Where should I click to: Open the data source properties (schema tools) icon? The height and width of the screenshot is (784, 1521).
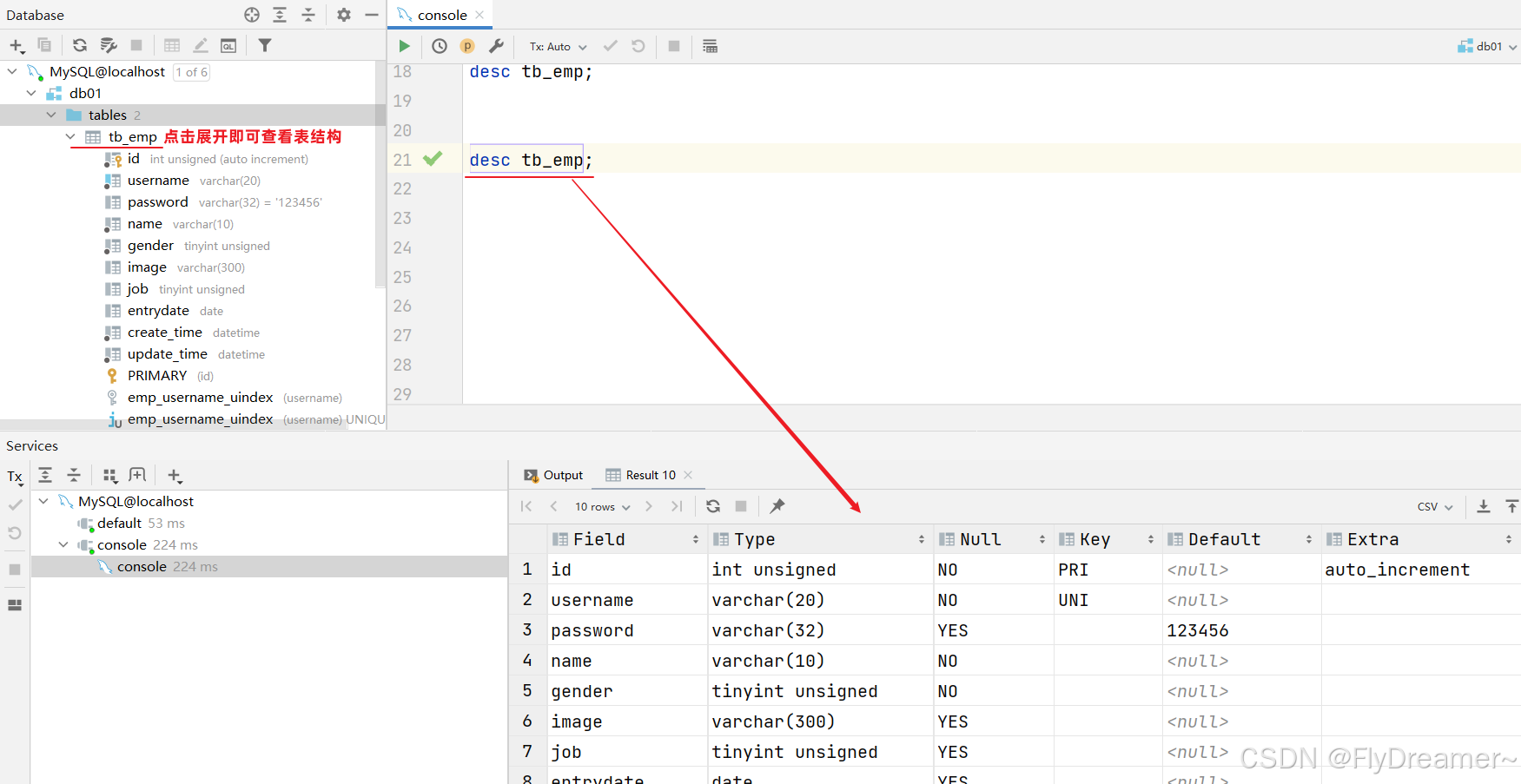109,45
